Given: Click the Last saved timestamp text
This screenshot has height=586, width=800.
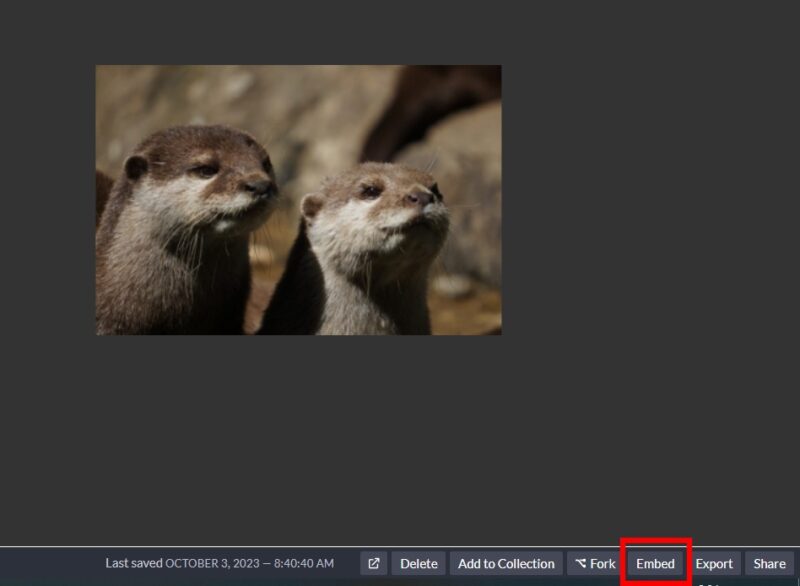Looking at the screenshot, I should pyautogui.click(x=219, y=563).
